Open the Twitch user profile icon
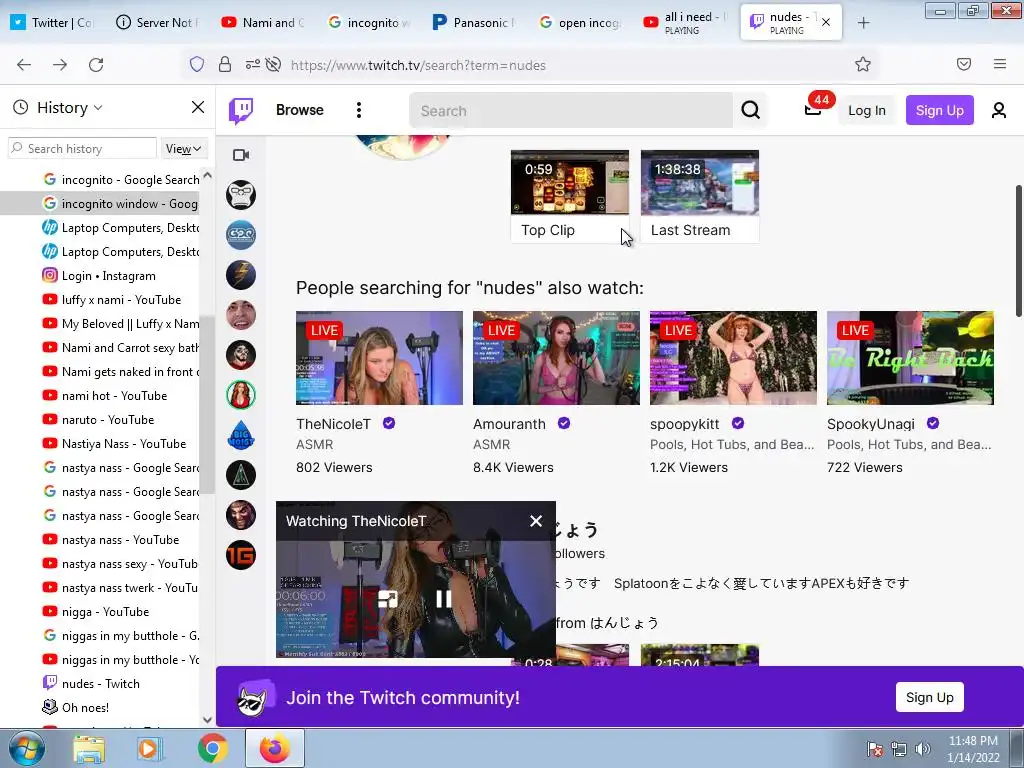Screen dimensions: 1024x768 click(999, 110)
